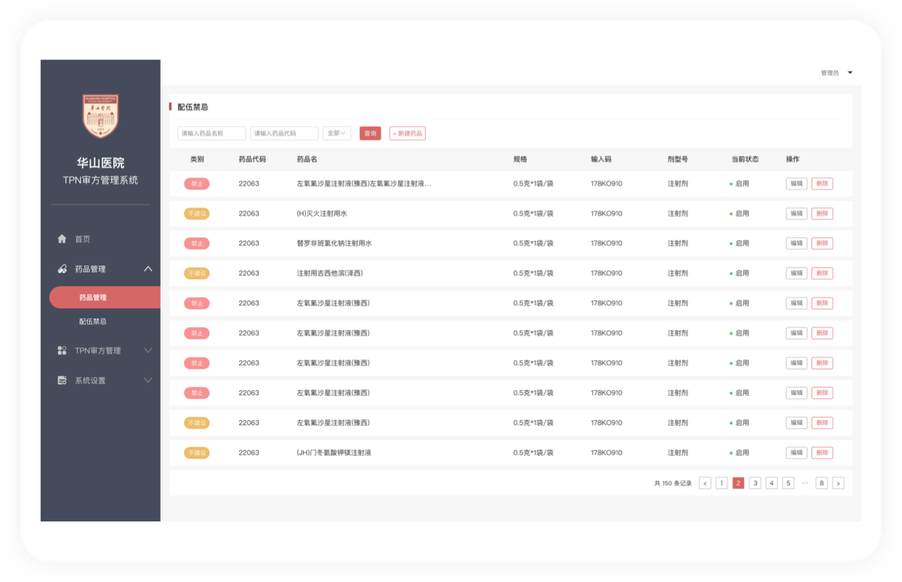Go to the previous page arrow
The height and width of the screenshot is (582, 902).
click(x=705, y=483)
